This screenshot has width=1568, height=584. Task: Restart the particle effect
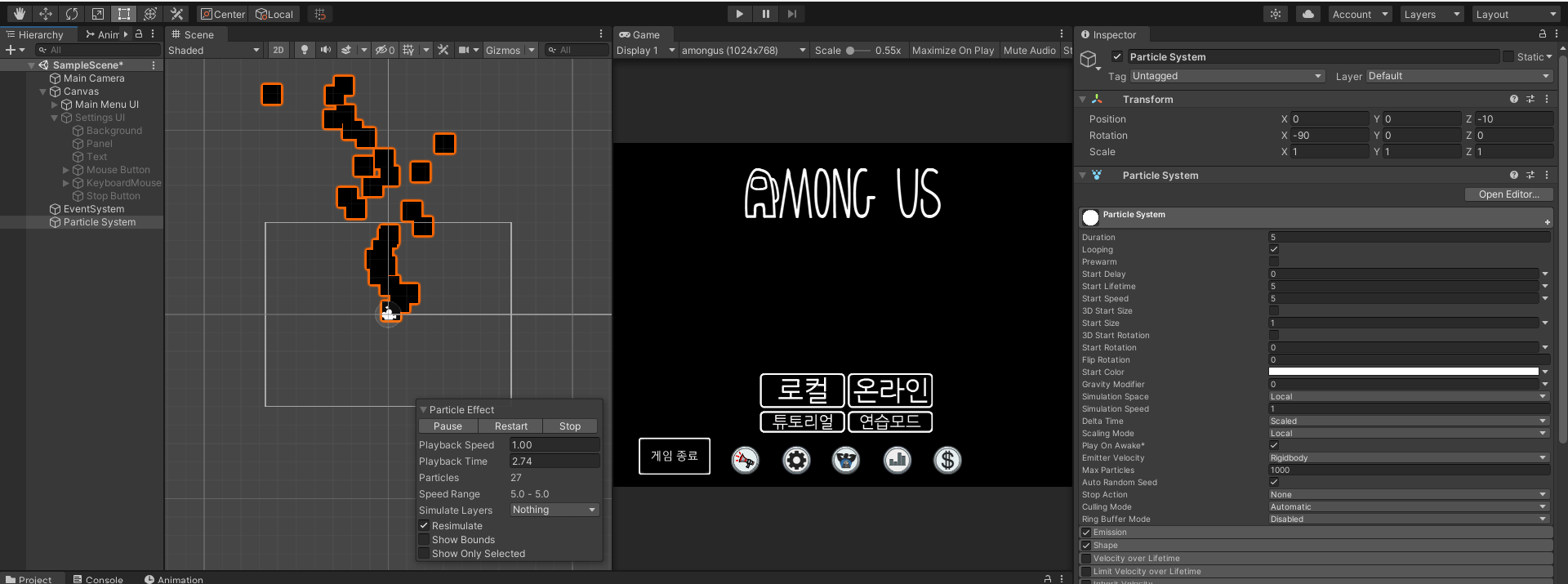pos(511,426)
